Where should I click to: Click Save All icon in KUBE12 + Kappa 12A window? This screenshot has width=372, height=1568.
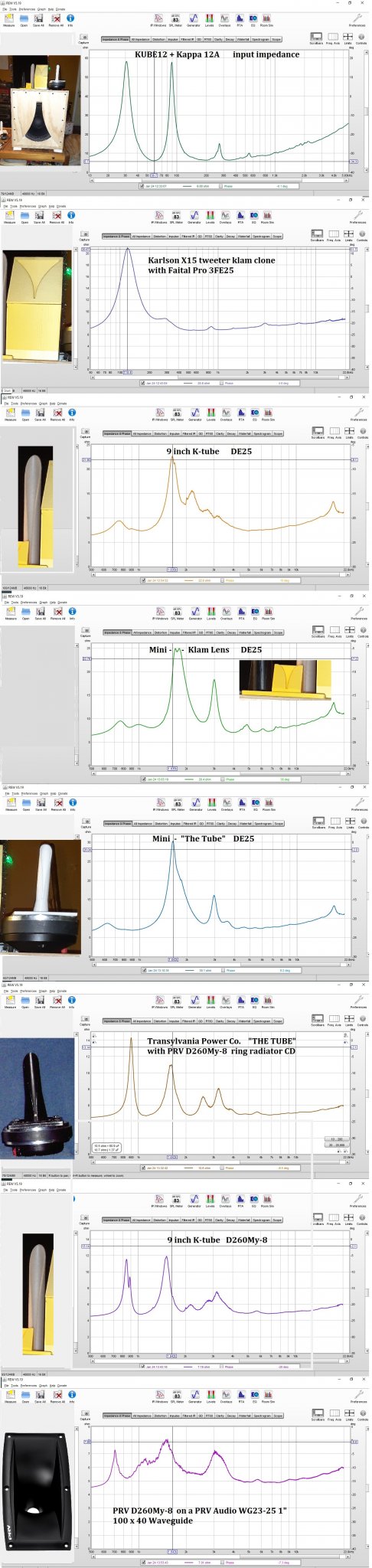tap(38, 18)
